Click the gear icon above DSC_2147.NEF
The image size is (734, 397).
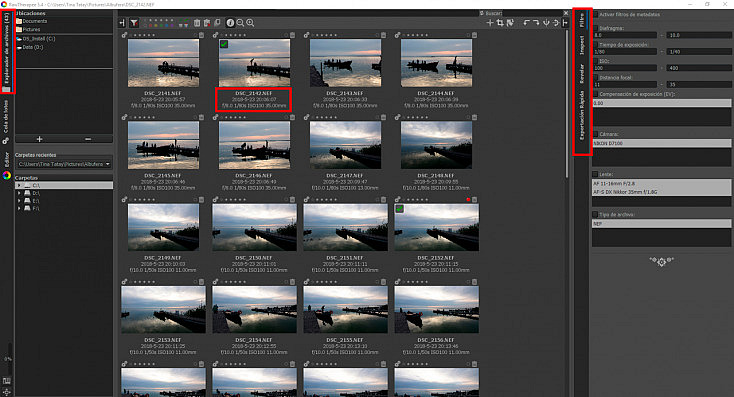pyautogui.click(x=307, y=118)
